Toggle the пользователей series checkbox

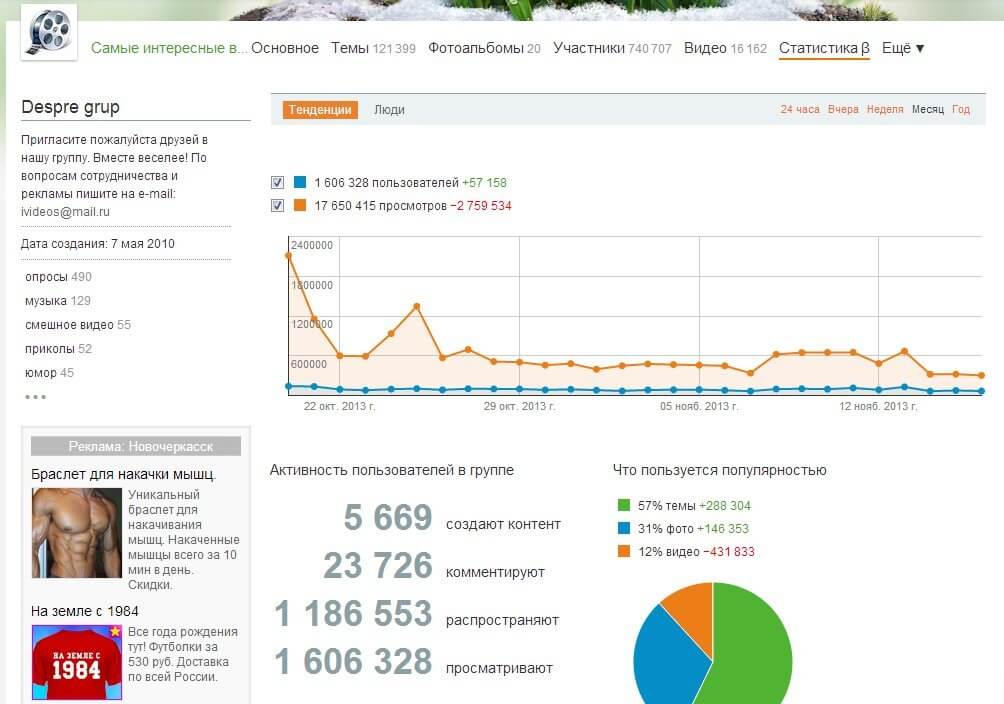point(277,183)
